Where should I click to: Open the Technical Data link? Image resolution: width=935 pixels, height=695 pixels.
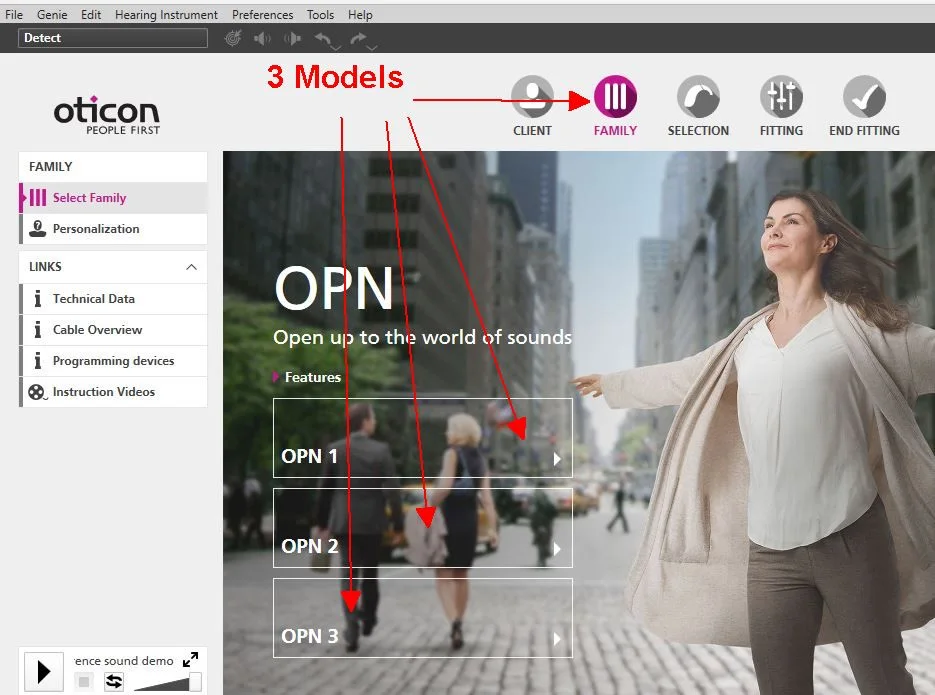(113, 299)
